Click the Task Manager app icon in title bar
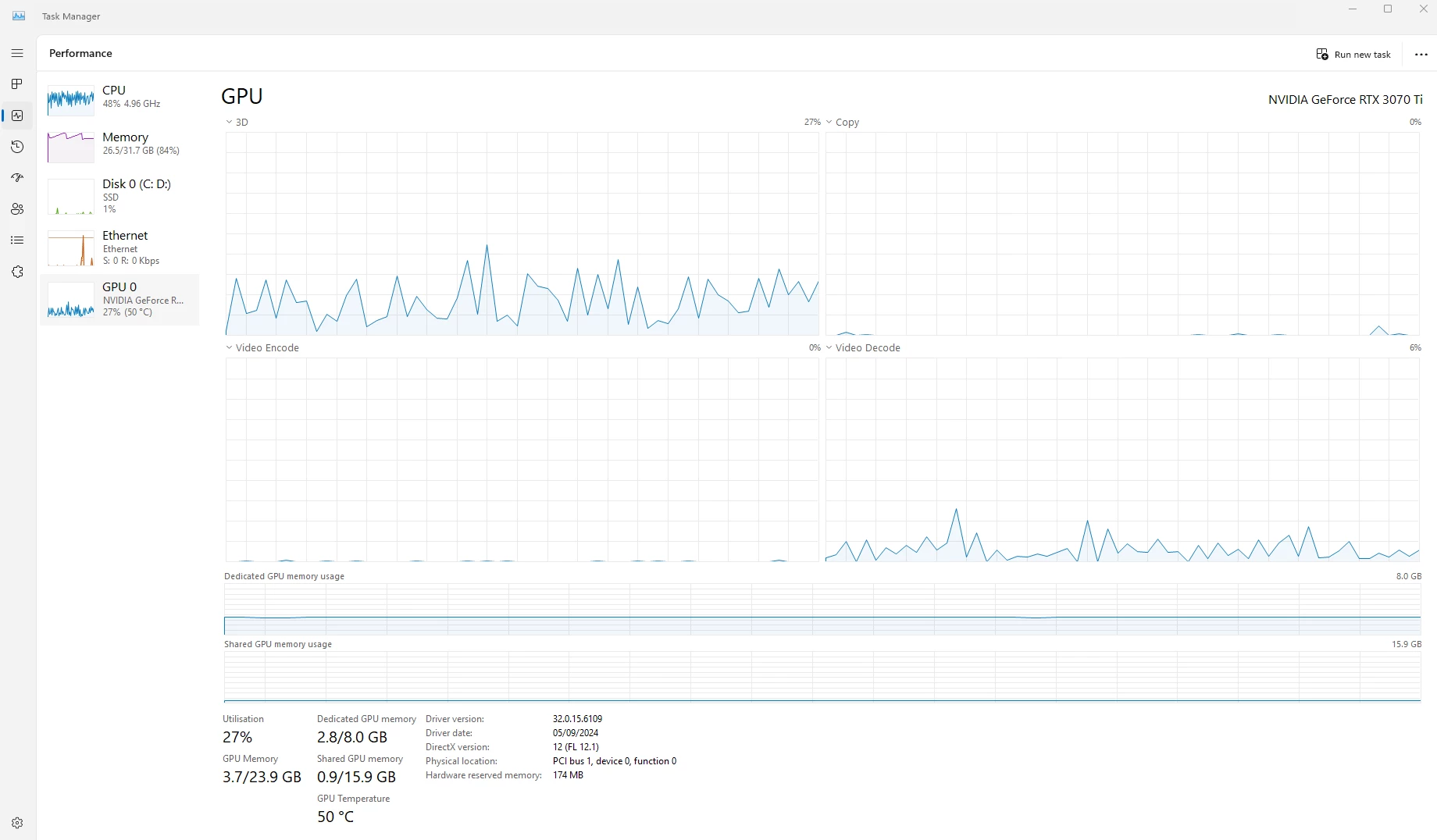The height and width of the screenshot is (840, 1437). coord(19,16)
